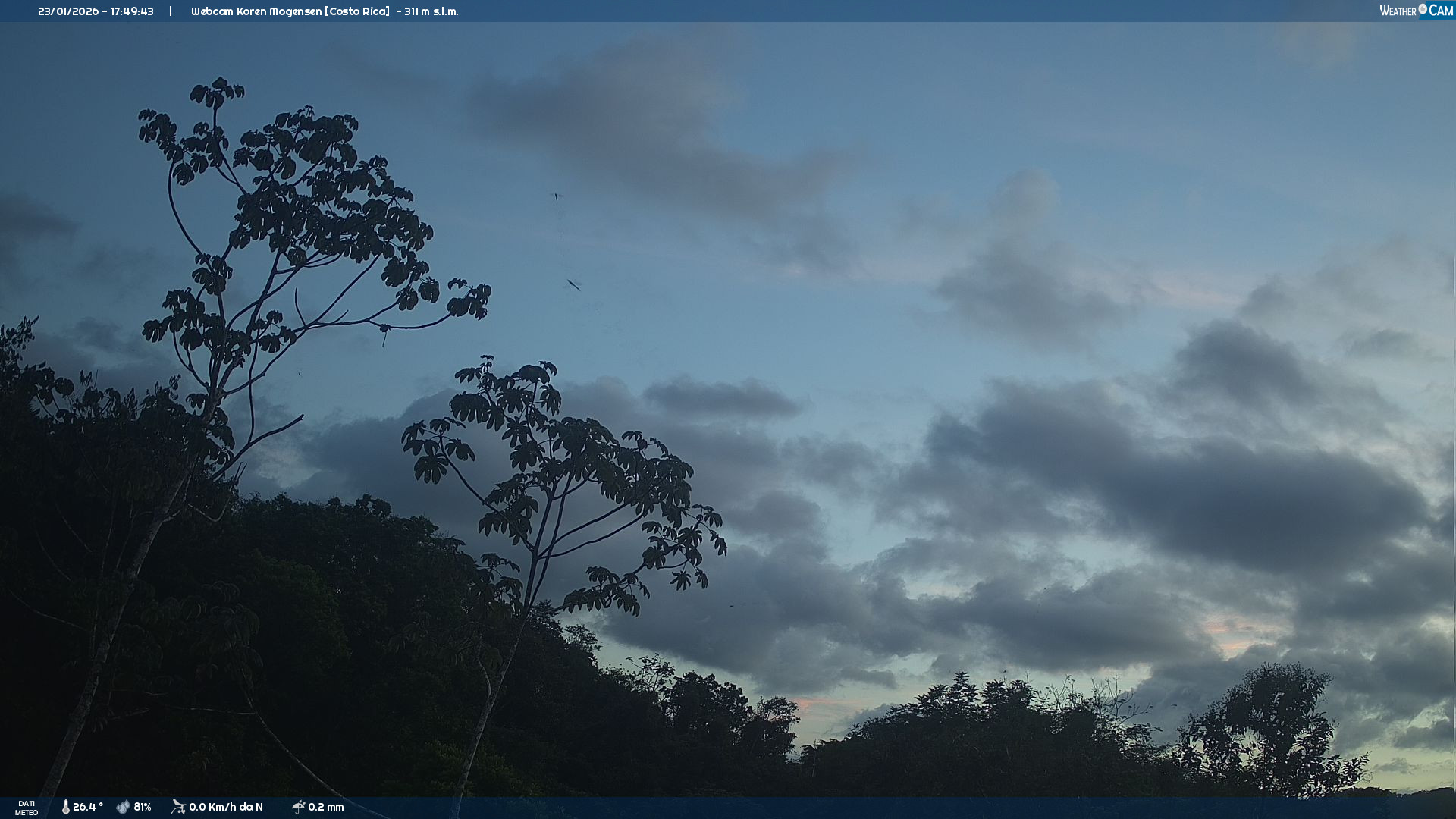Click the rain umbrella icon
This screenshot has height=819, width=1456.
point(298,807)
